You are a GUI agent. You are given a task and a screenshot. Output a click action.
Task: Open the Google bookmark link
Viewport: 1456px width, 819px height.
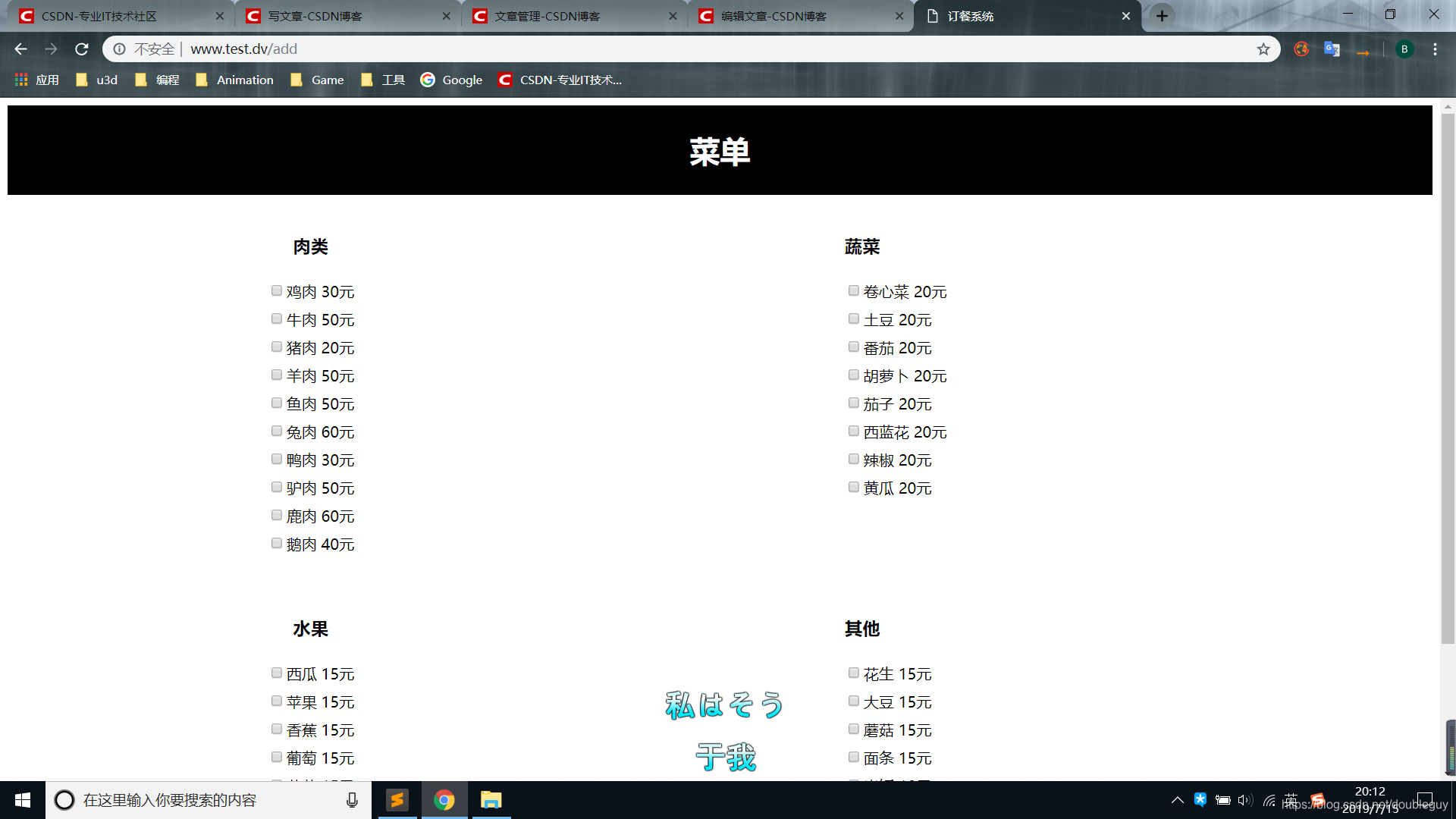(452, 80)
